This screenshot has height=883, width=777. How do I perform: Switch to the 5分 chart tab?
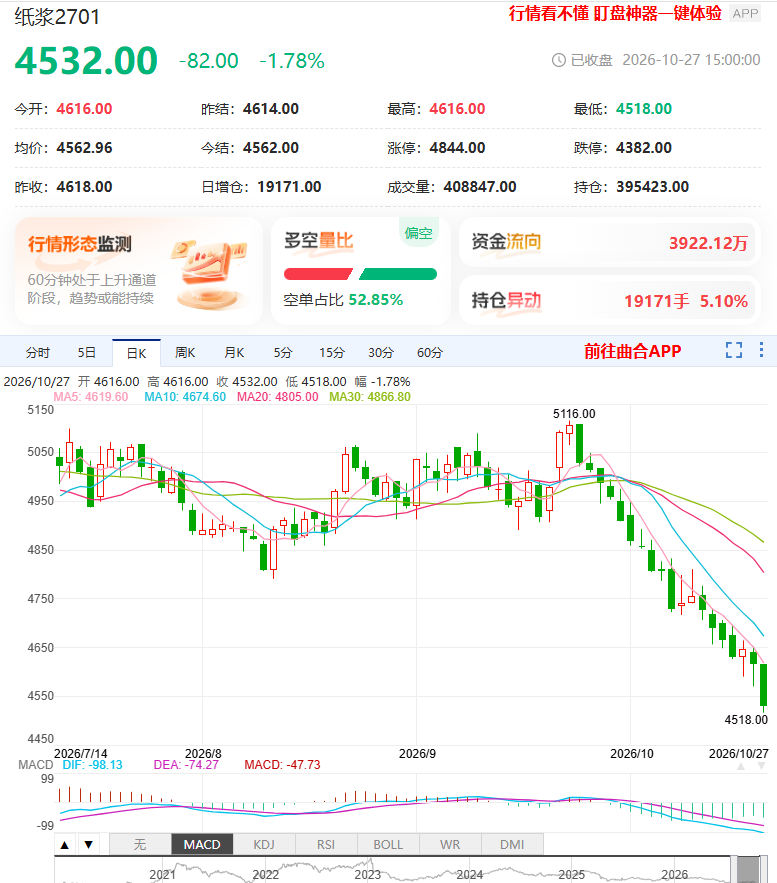tap(283, 353)
